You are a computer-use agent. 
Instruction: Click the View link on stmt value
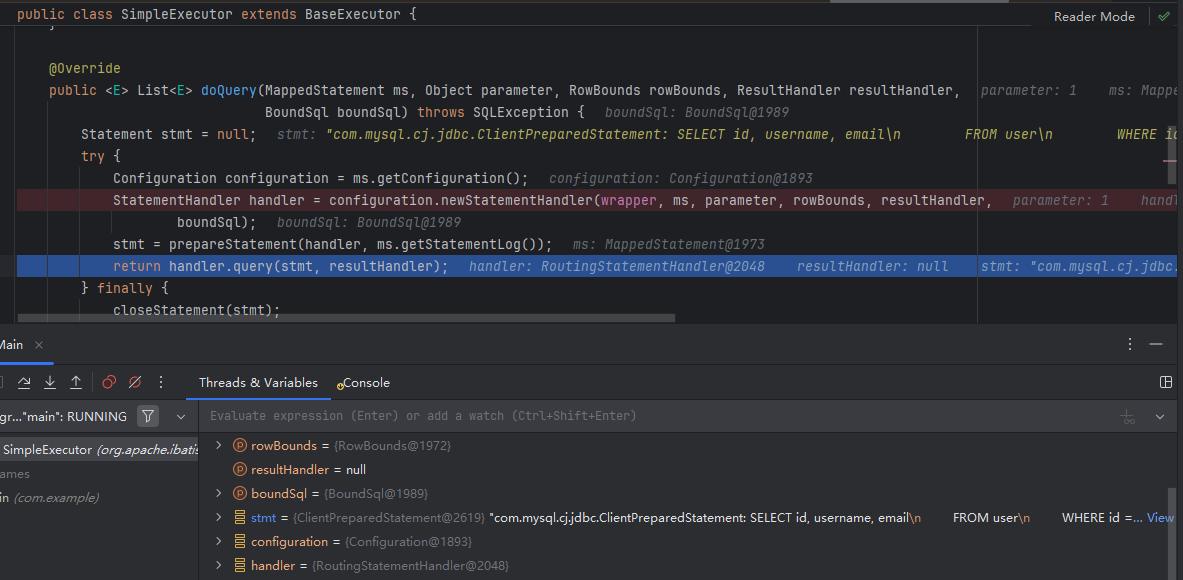pos(1160,517)
